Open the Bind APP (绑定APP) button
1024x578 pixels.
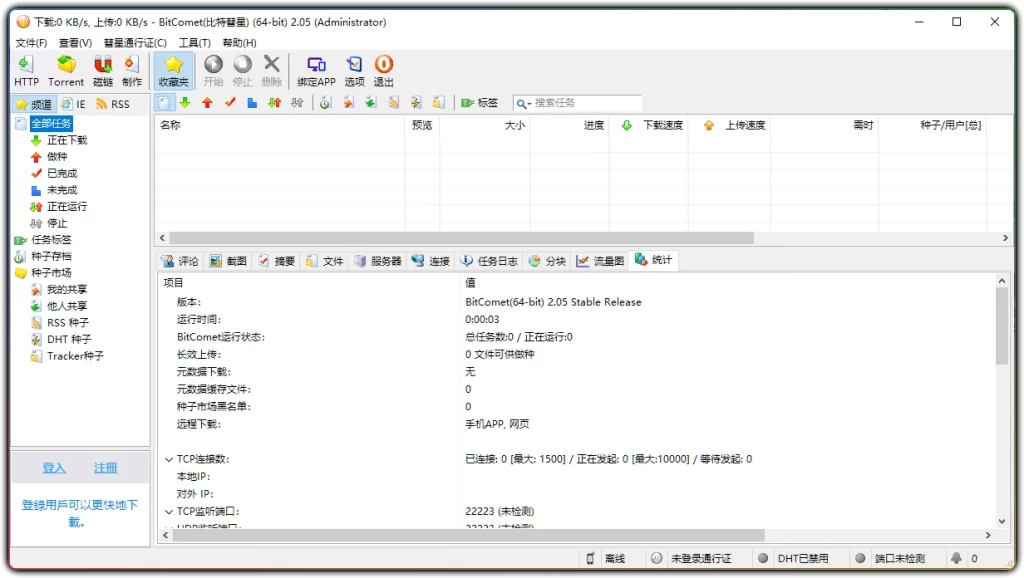point(316,71)
